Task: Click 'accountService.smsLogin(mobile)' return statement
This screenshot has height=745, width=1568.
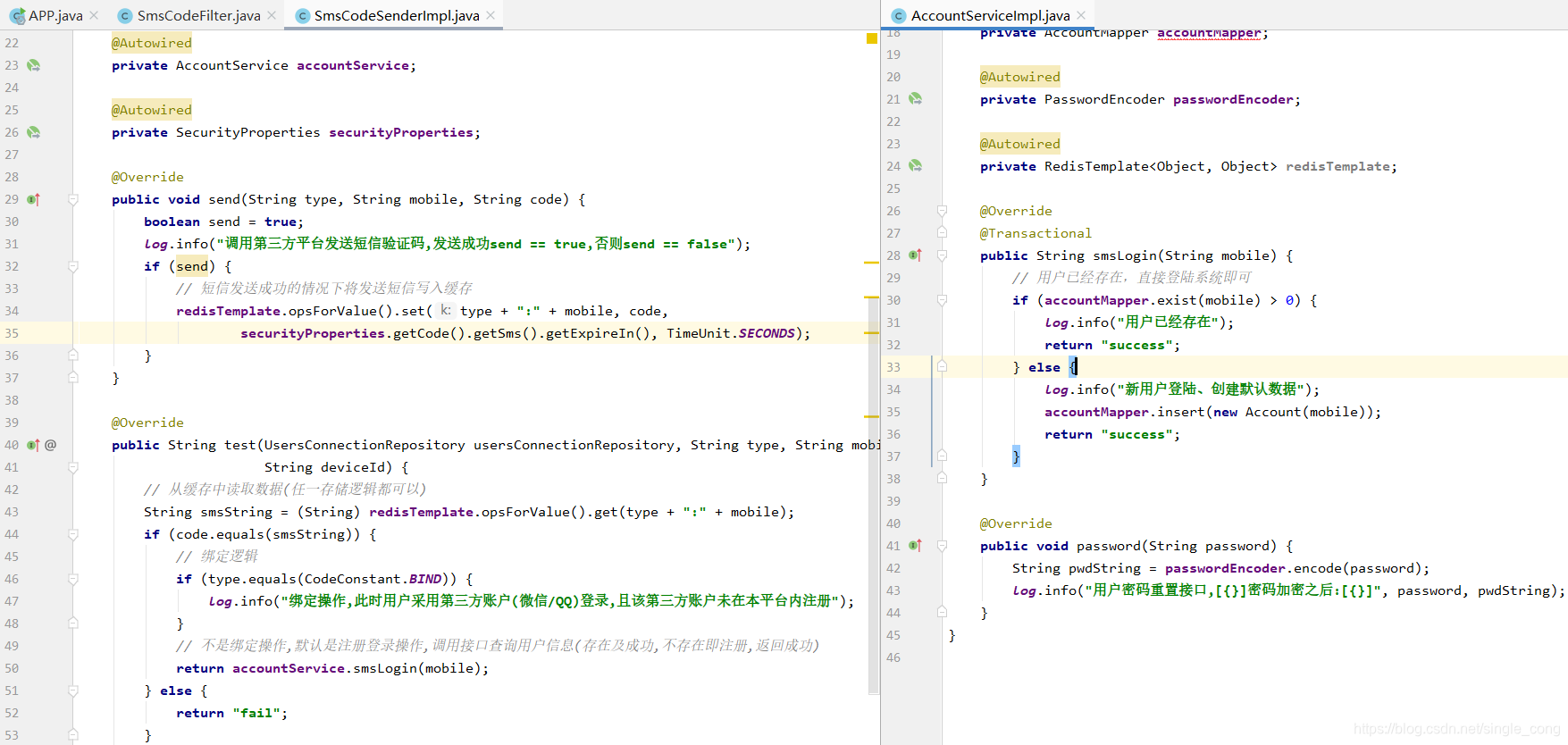Action: 332,668
